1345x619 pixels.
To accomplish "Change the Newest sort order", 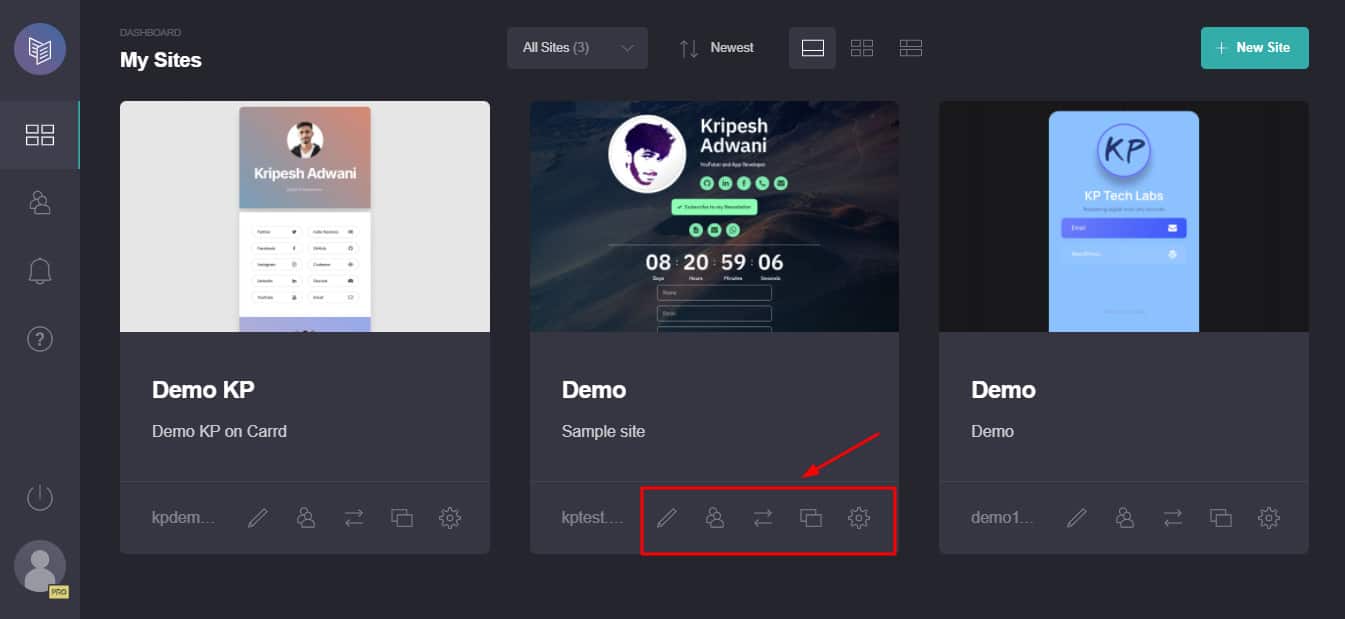I will pyautogui.click(x=717, y=48).
